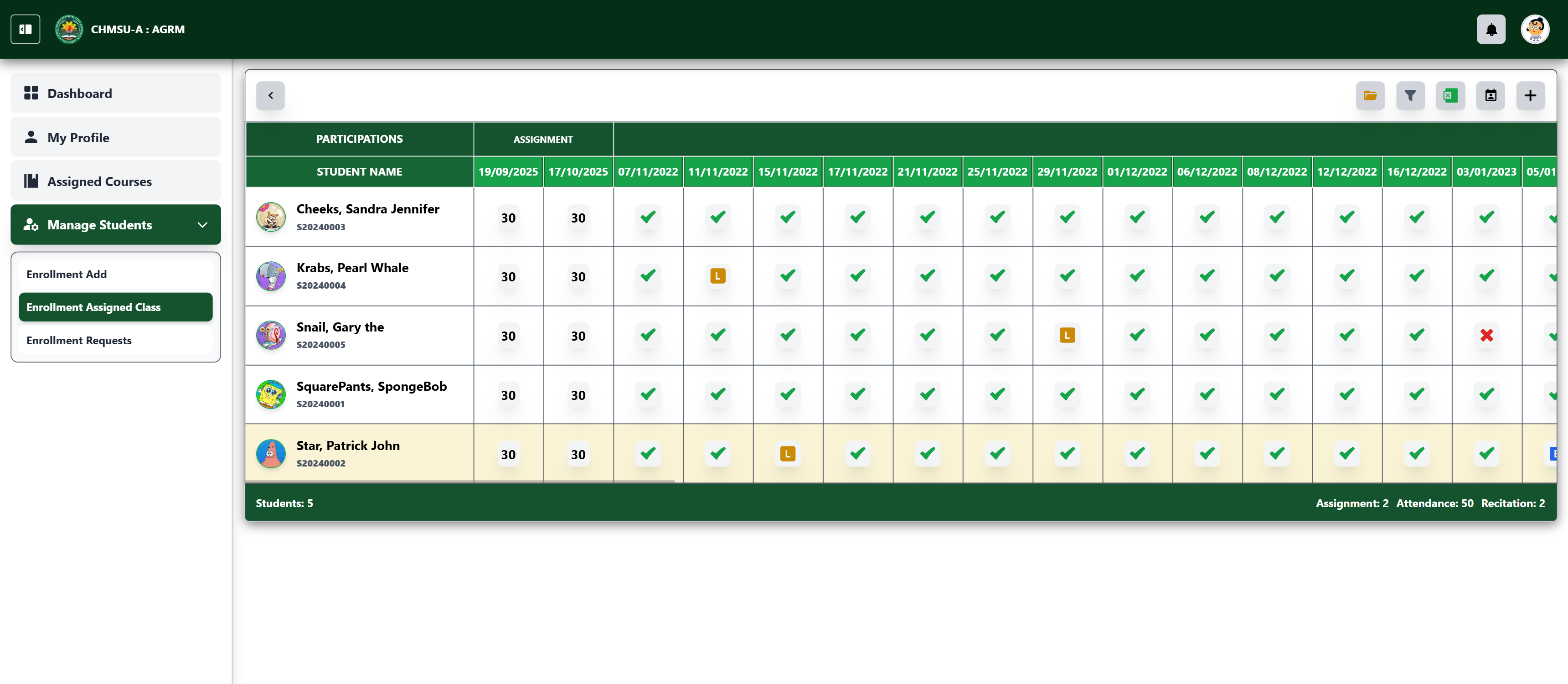Click the Attendance: 50 footer label
The width and height of the screenshot is (1568, 684).
click(x=1435, y=503)
